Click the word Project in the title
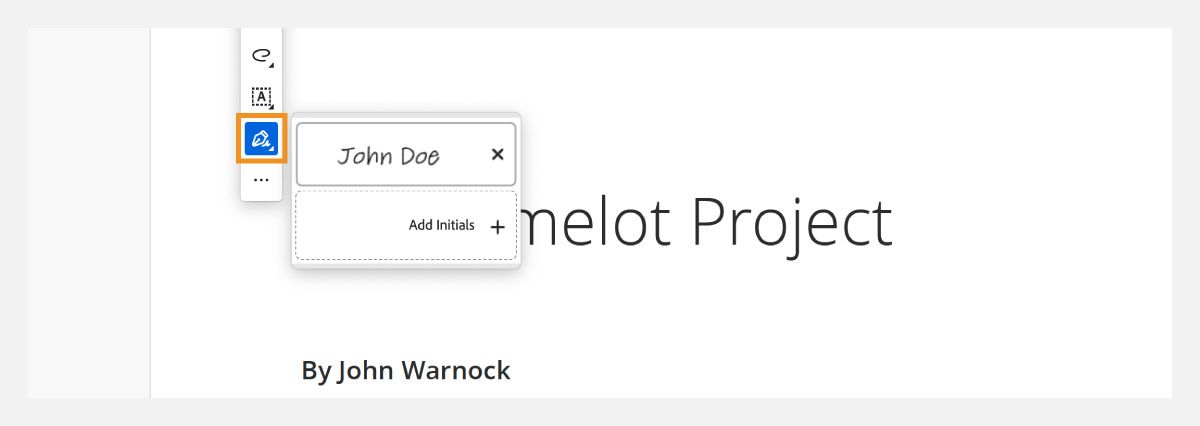1200x426 pixels. tap(792, 222)
